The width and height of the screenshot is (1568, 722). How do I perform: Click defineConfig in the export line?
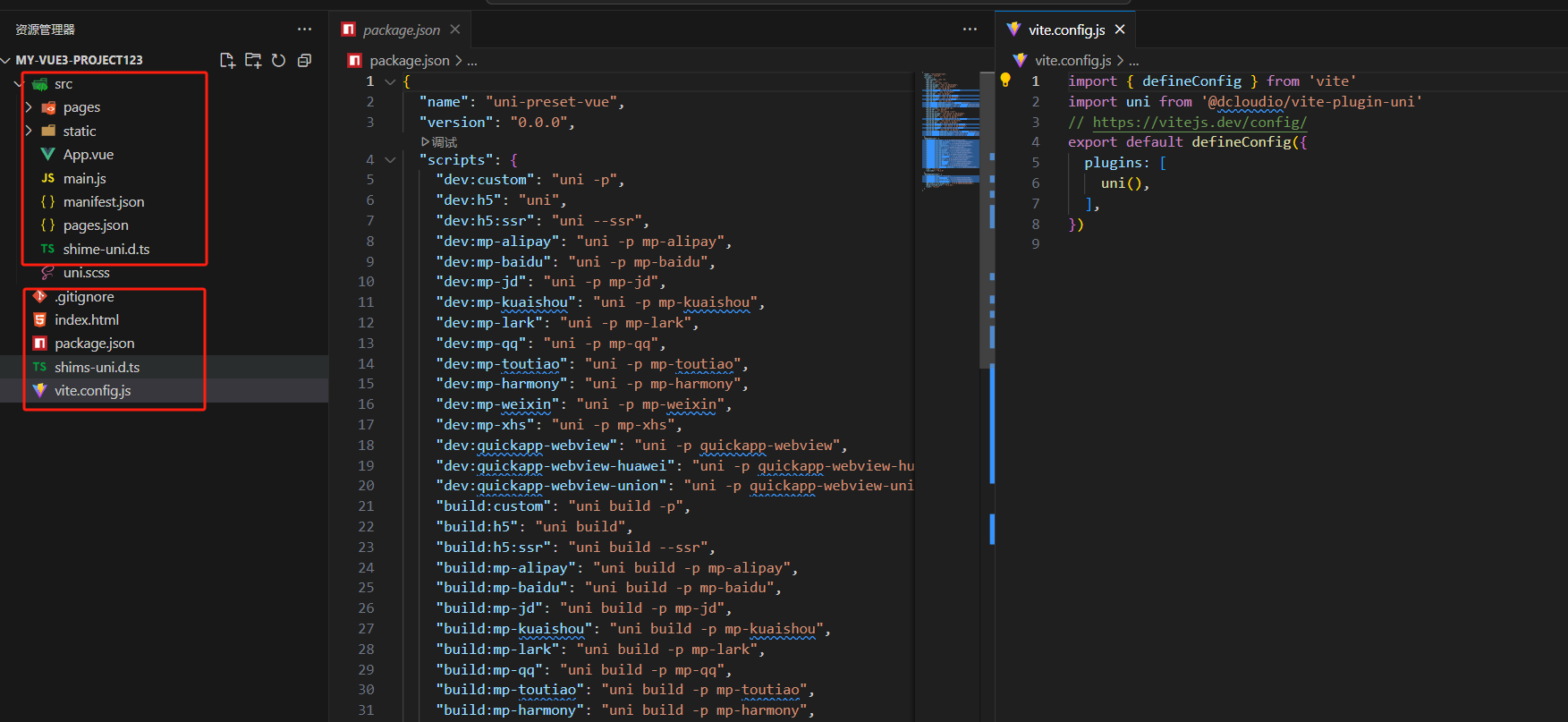pos(1242,142)
